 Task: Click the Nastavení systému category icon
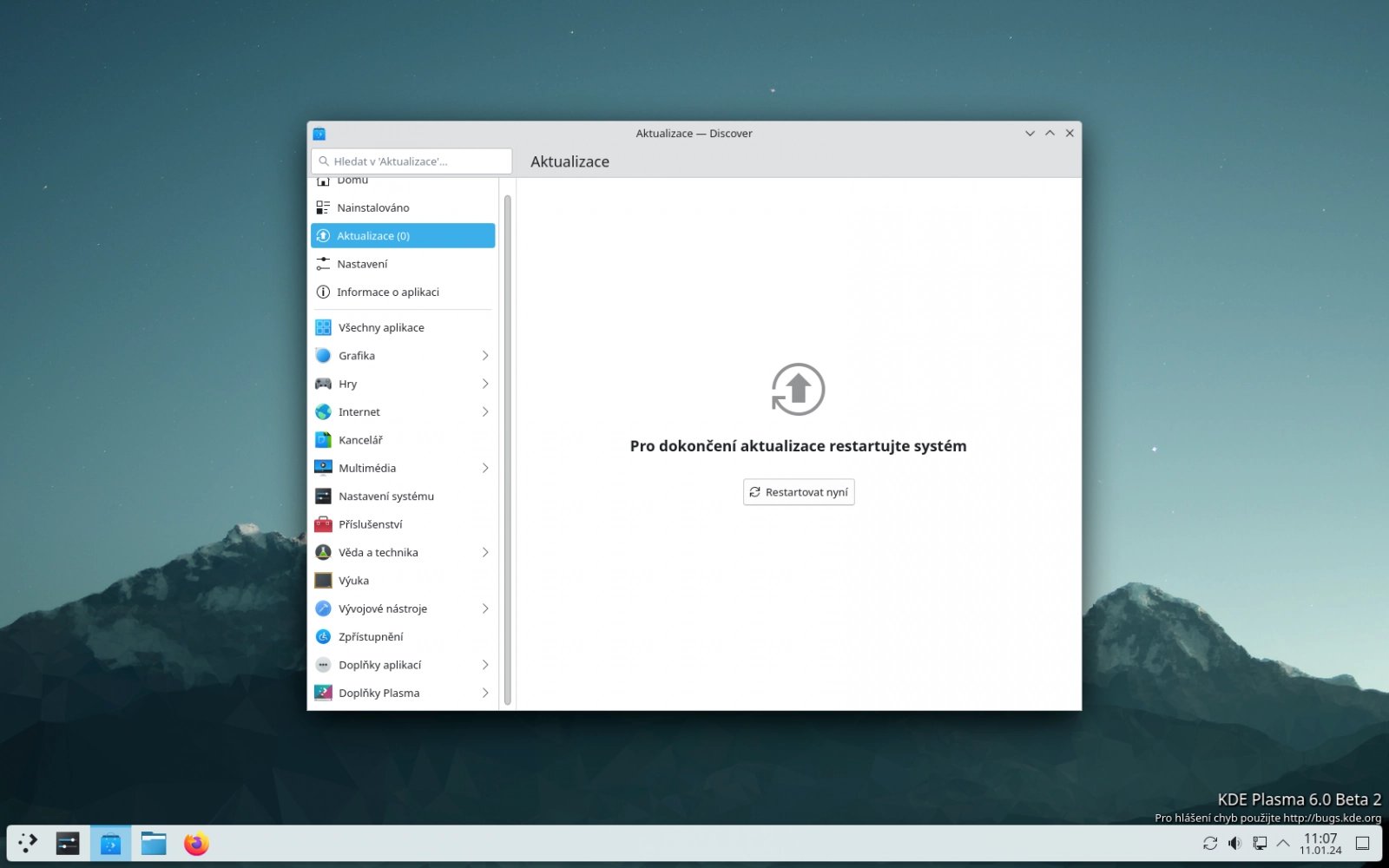pyautogui.click(x=323, y=496)
